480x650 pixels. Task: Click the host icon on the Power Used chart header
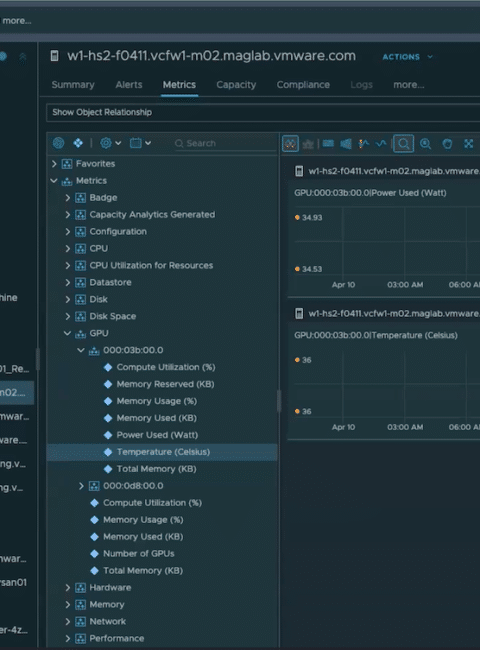click(299, 171)
